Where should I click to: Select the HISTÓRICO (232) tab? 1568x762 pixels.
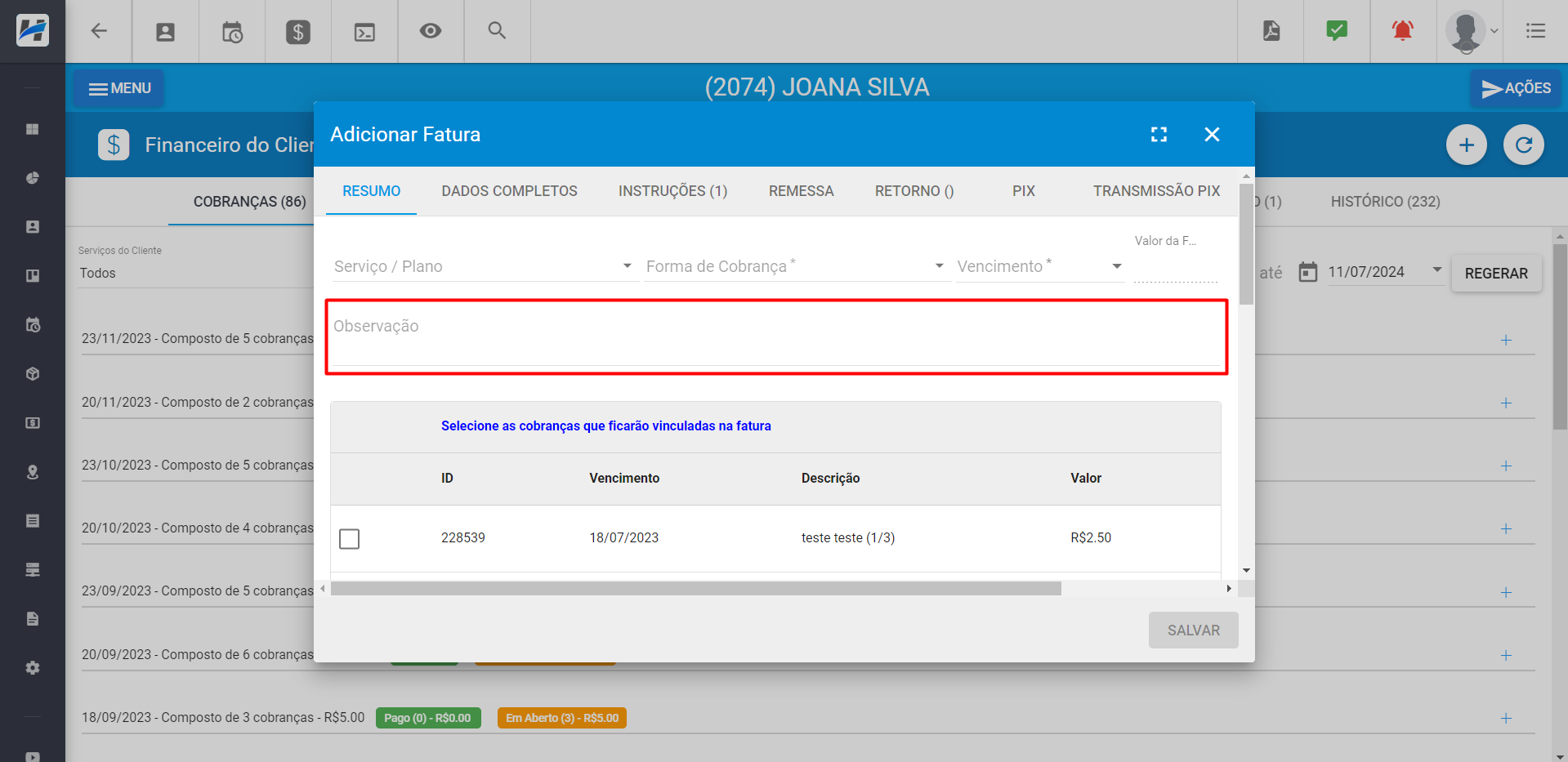(x=1385, y=202)
